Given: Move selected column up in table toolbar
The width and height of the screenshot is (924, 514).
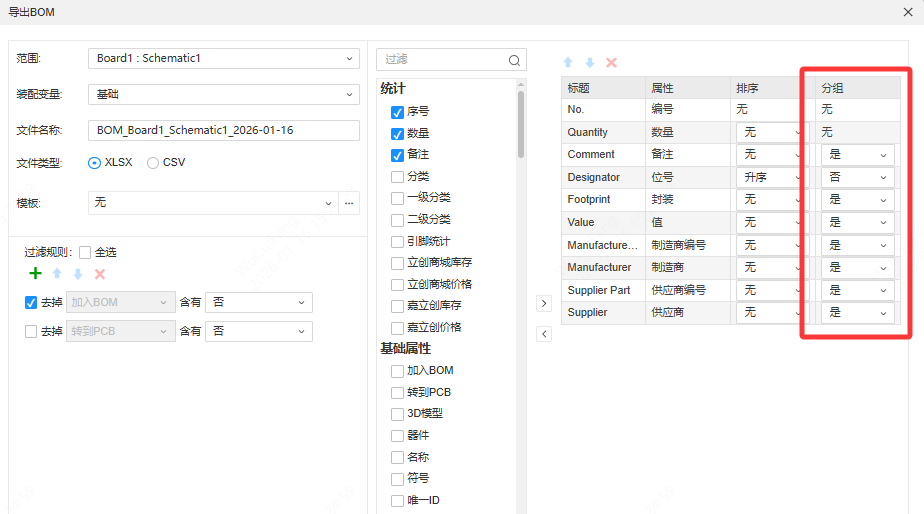Looking at the screenshot, I should click(568, 62).
